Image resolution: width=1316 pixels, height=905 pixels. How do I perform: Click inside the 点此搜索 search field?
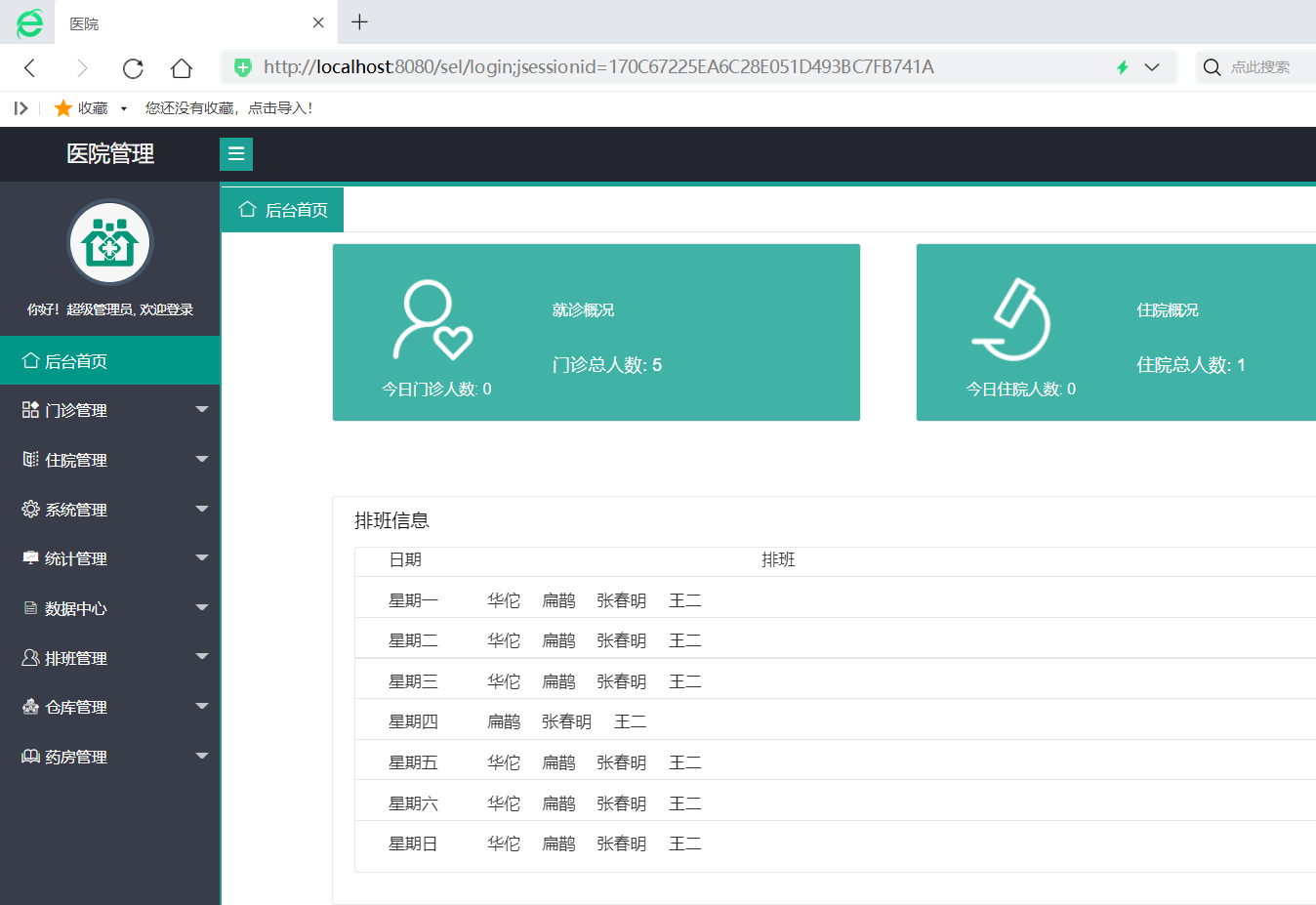coord(1264,67)
